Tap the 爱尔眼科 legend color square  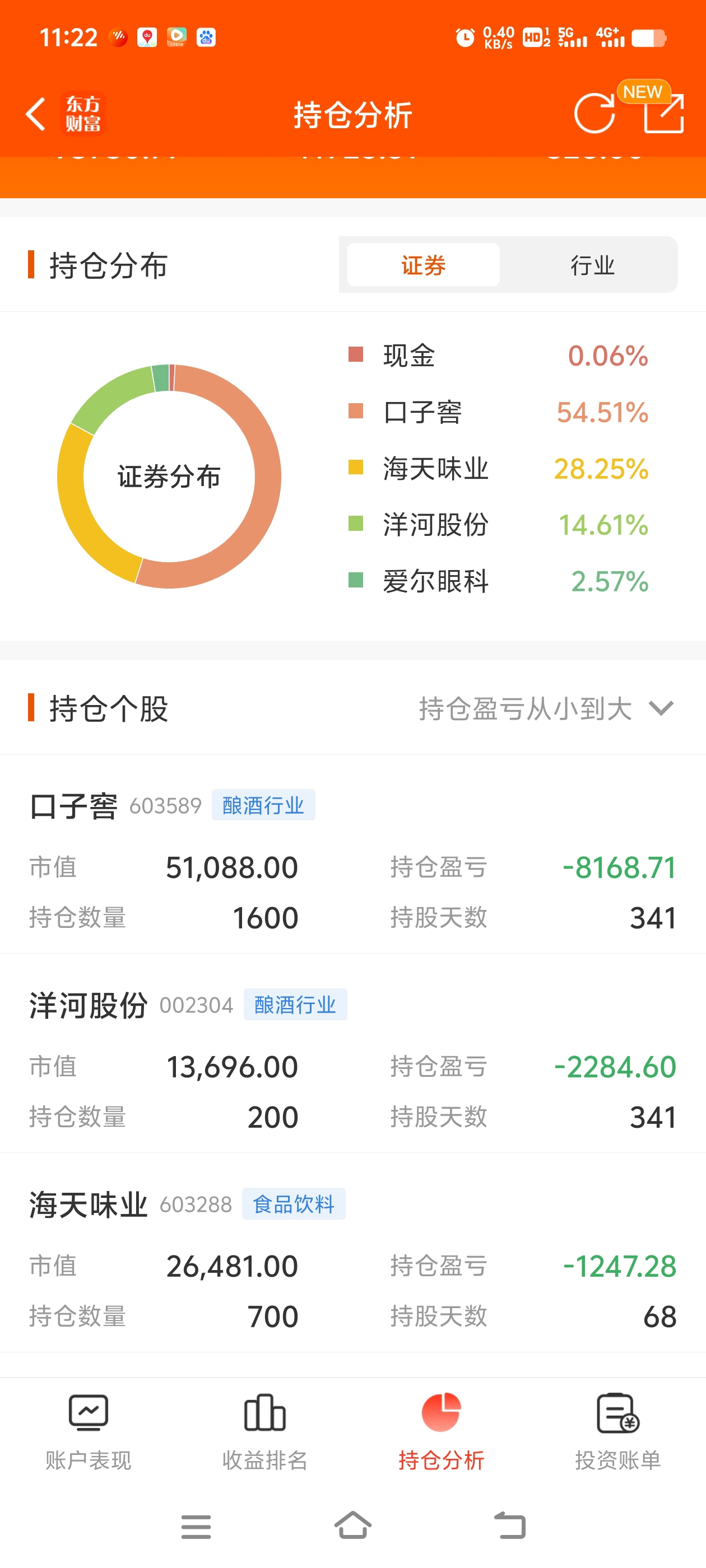[356, 580]
